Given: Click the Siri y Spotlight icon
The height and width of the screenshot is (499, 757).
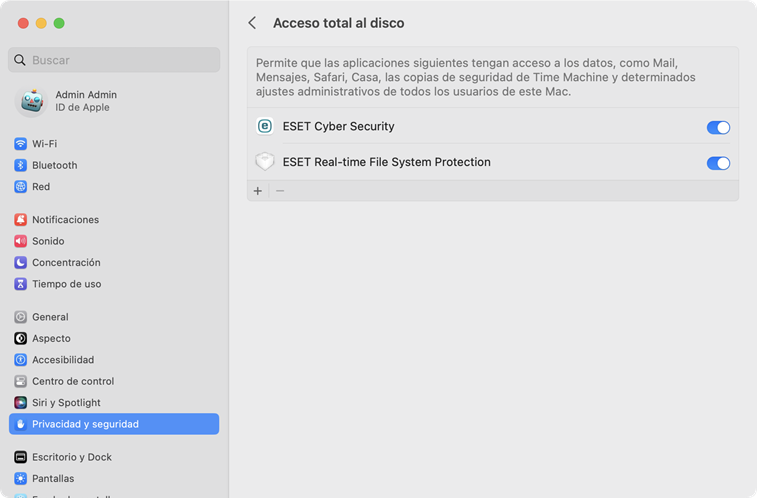Looking at the screenshot, I should [20, 403].
